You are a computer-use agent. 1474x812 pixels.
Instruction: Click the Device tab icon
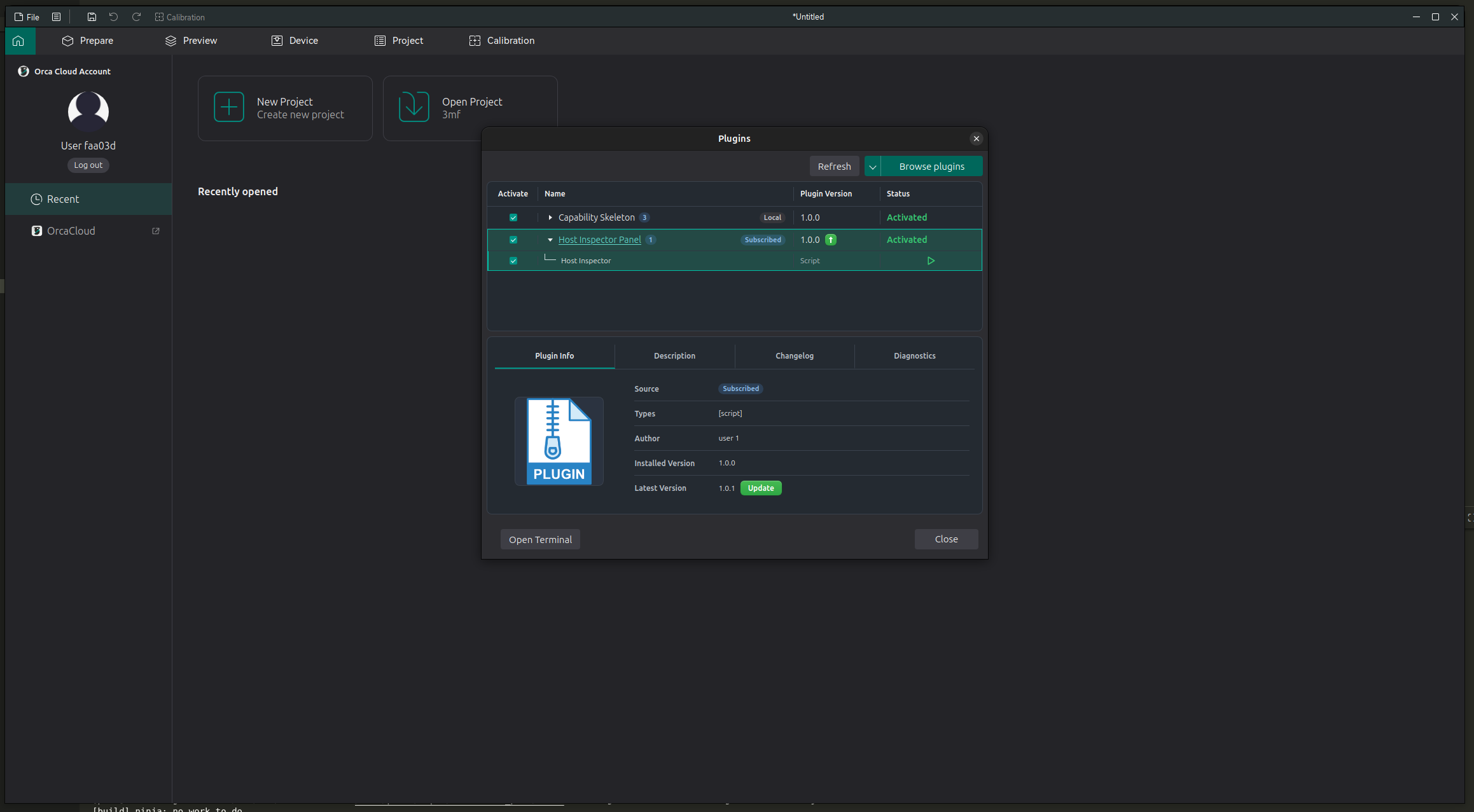click(x=277, y=41)
